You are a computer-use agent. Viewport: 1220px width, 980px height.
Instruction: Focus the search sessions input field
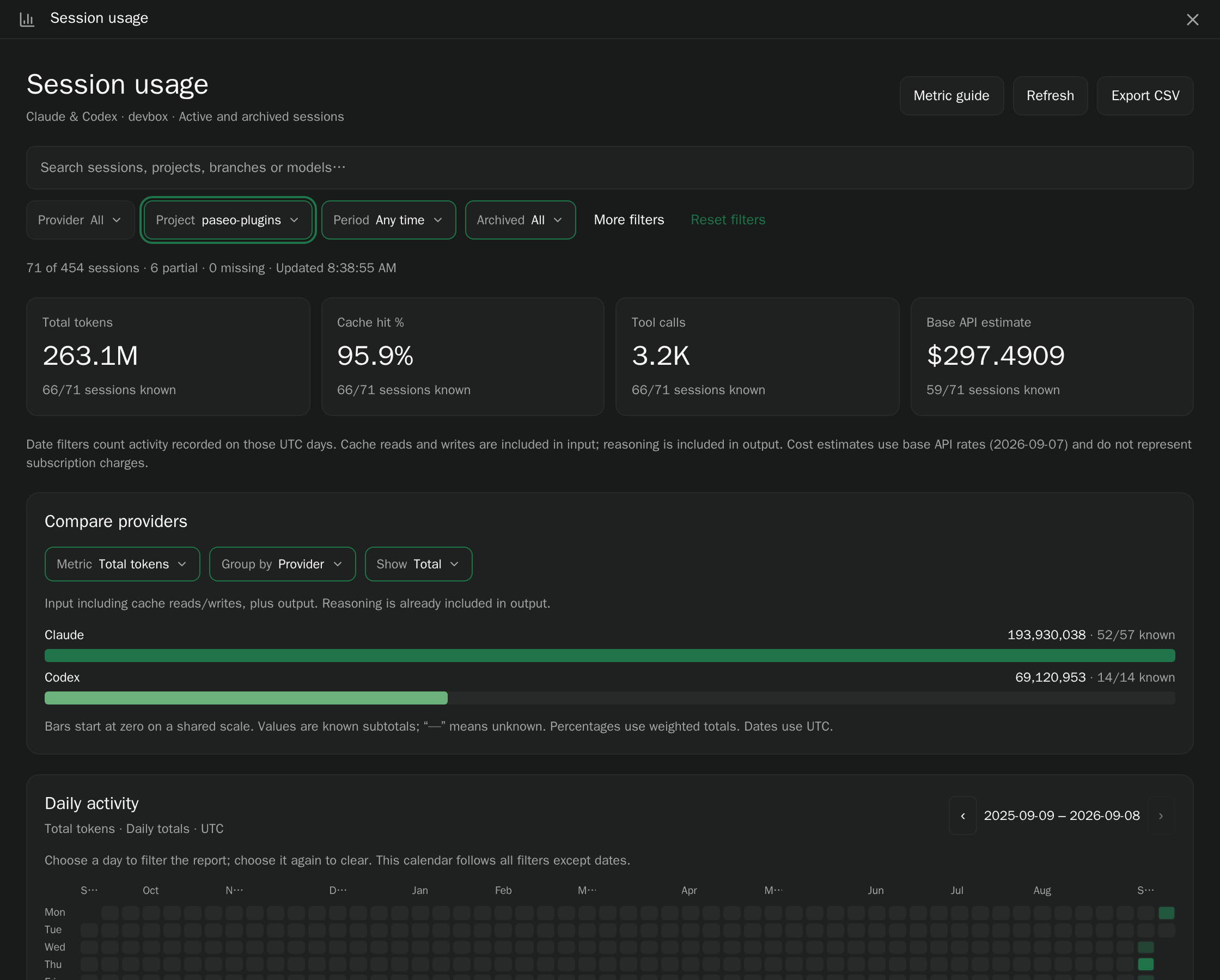[x=609, y=168]
